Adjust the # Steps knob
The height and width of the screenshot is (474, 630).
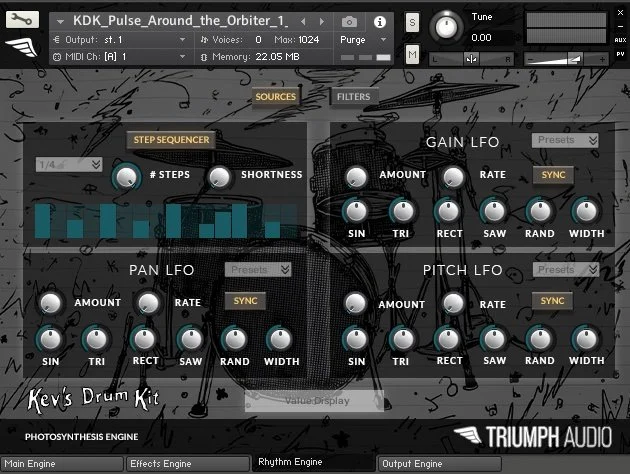click(x=126, y=176)
